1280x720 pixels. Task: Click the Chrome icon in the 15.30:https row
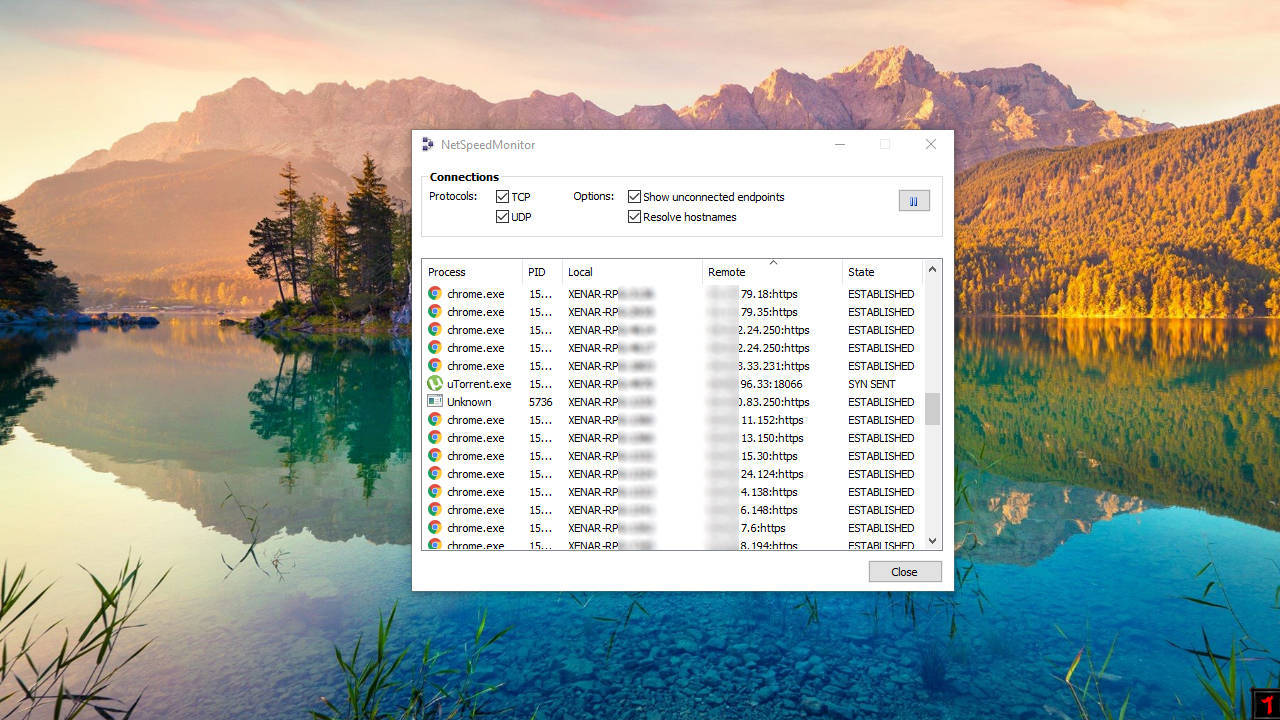pos(435,456)
